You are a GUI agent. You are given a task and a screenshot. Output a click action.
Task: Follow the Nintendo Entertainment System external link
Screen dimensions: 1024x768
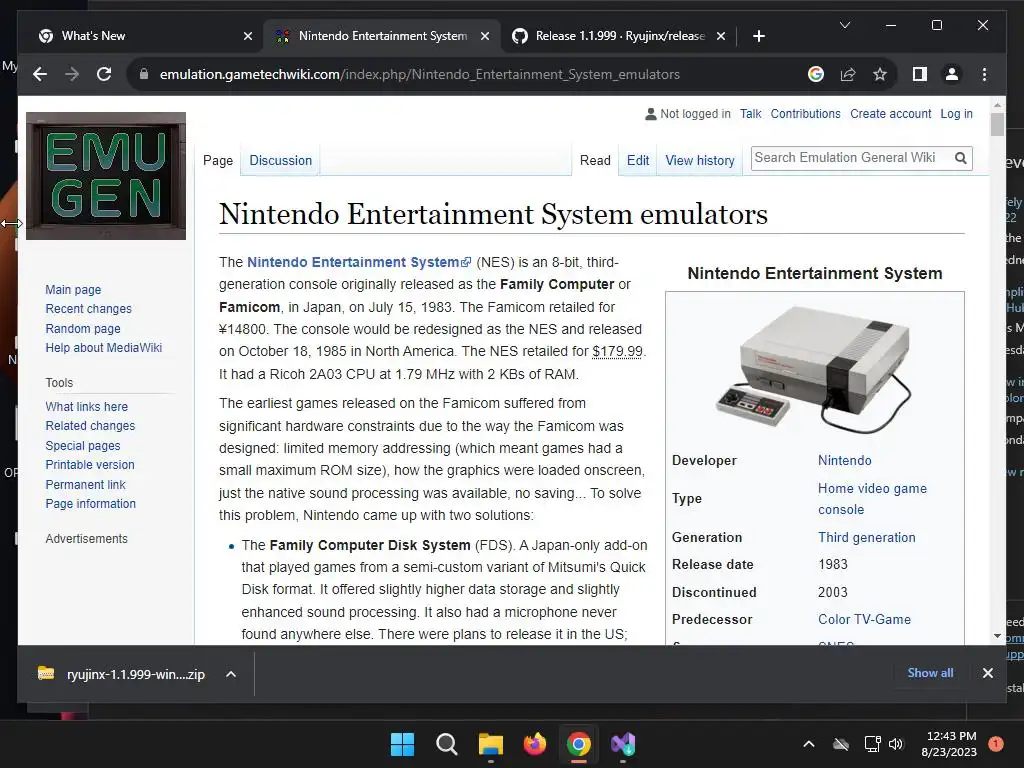tap(359, 262)
